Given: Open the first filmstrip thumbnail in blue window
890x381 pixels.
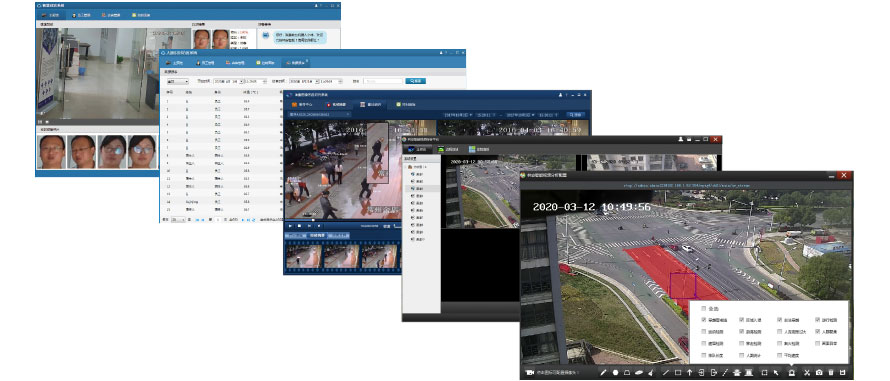Looking at the screenshot, I should [304, 257].
